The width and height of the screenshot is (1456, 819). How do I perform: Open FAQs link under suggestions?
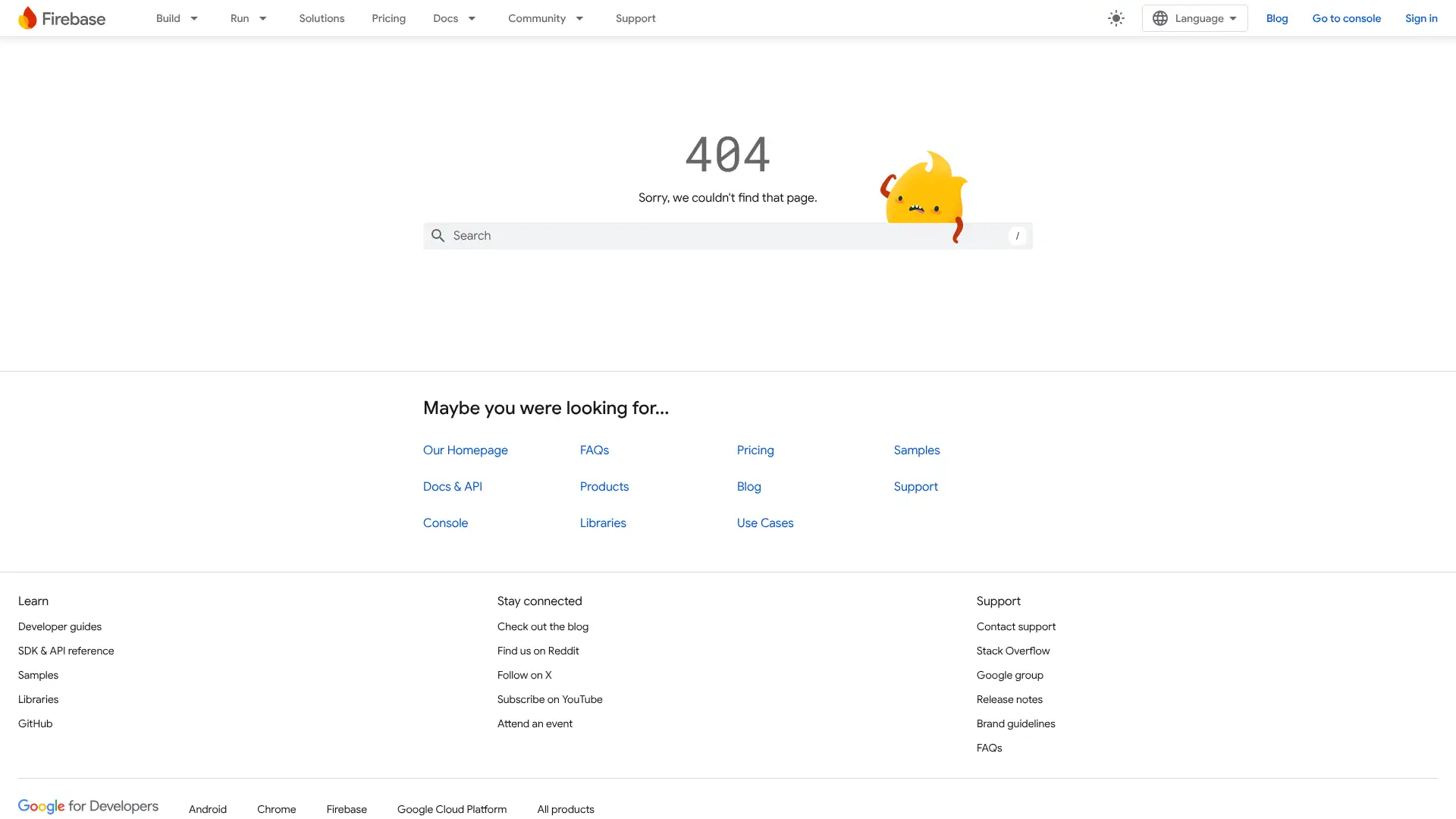594,450
